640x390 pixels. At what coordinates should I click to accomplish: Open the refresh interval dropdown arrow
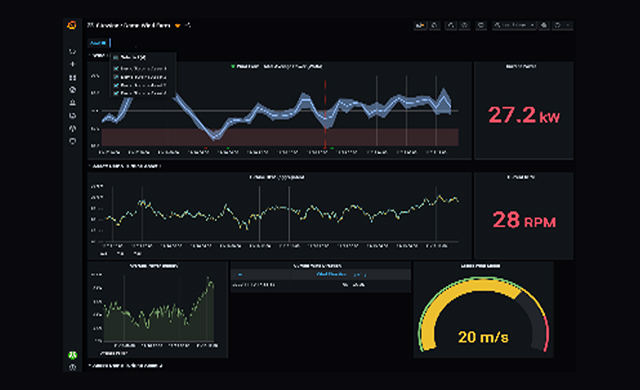568,25
